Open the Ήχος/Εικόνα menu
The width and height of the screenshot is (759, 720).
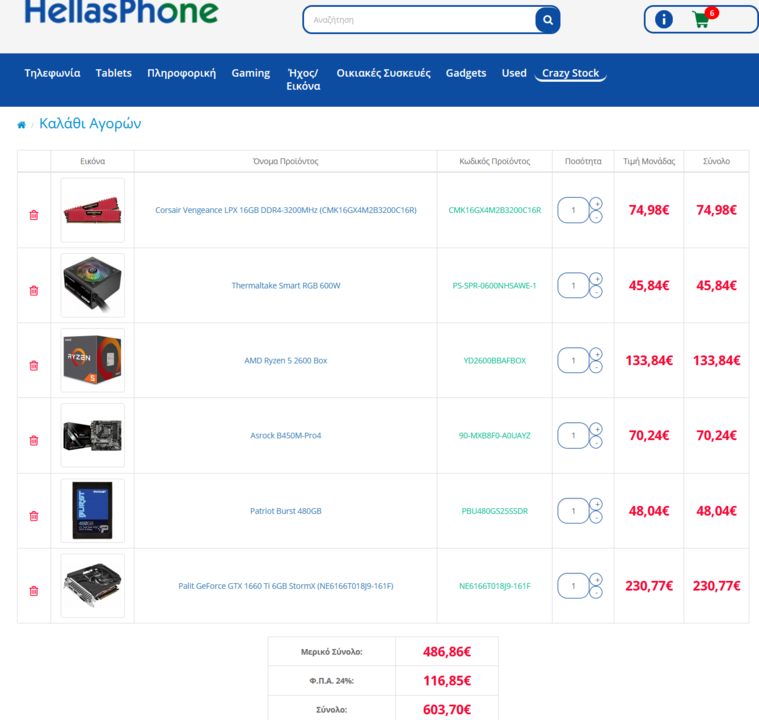coord(303,79)
